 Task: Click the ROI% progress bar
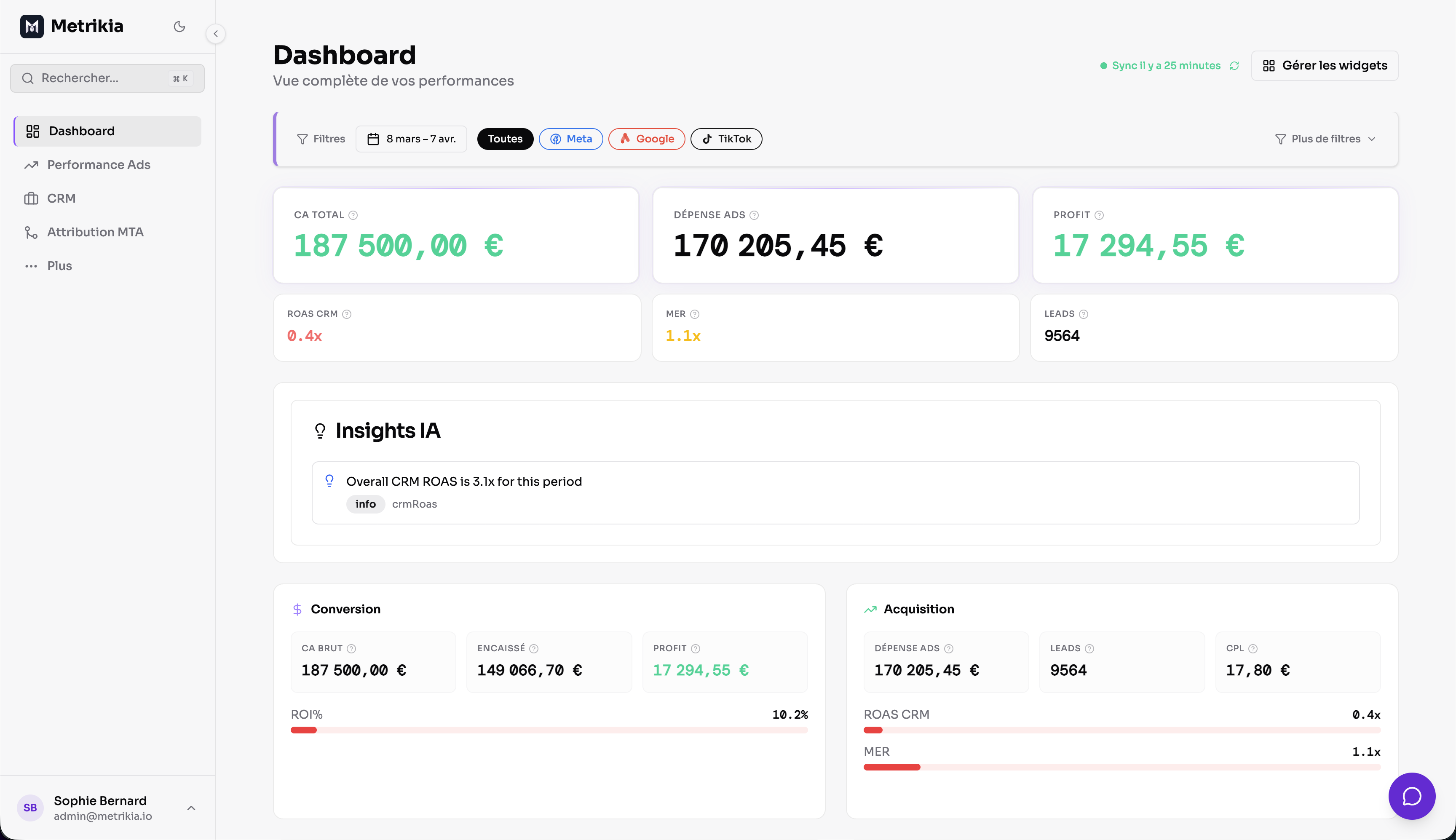point(549,730)
